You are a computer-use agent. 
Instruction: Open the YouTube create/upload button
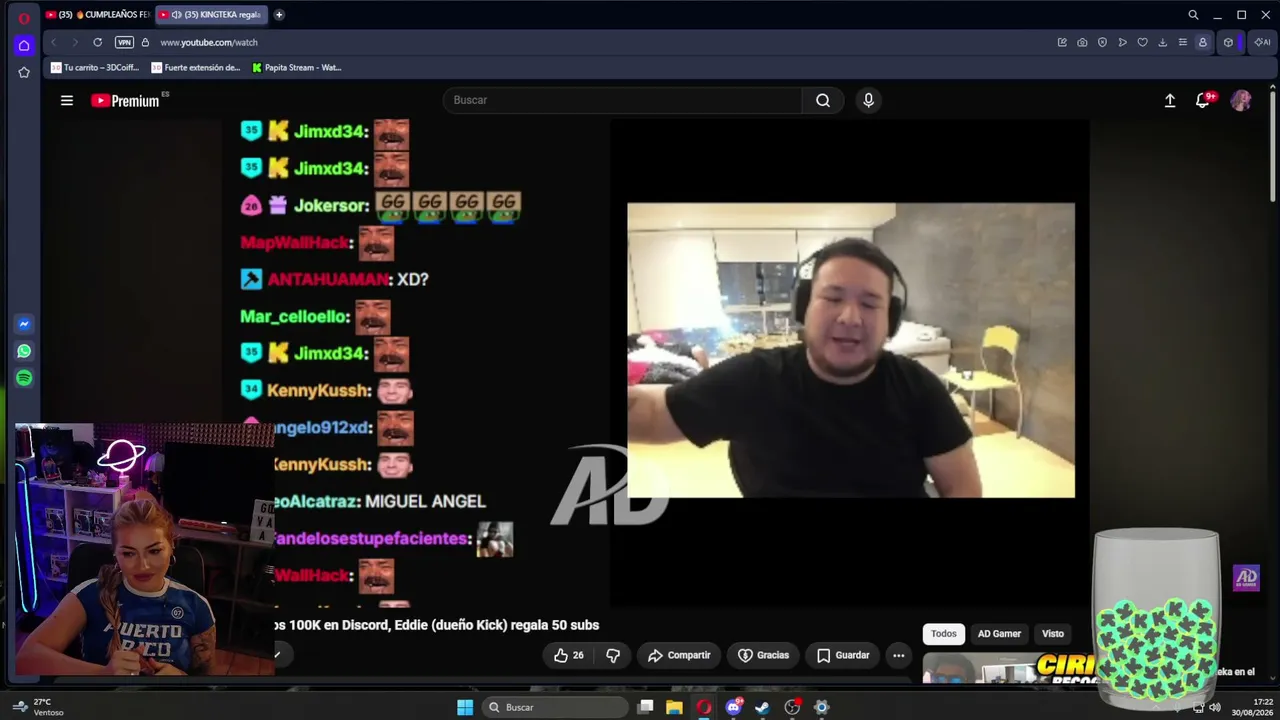coord(1170,100)
